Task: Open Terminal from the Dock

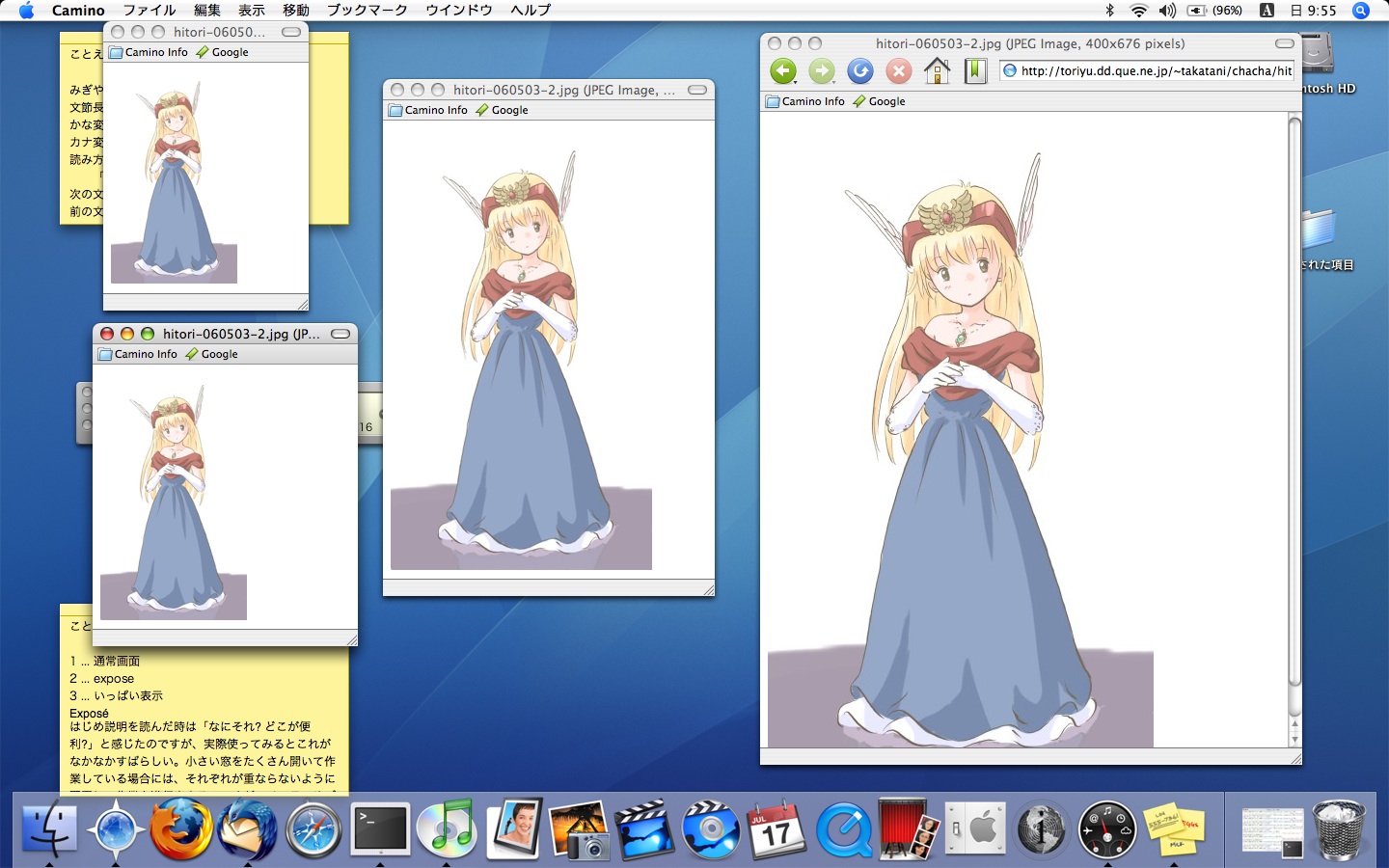Action: tap(380, 829)
